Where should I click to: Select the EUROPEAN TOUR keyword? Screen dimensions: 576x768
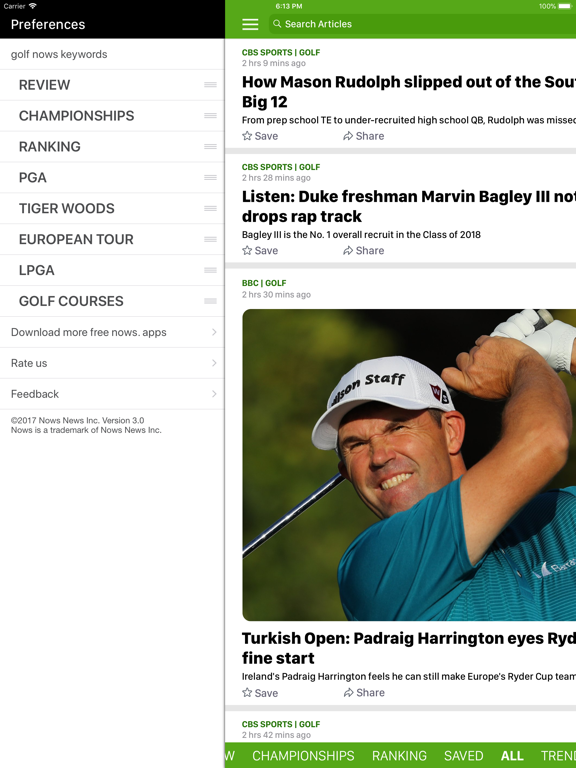click(76, 239)
